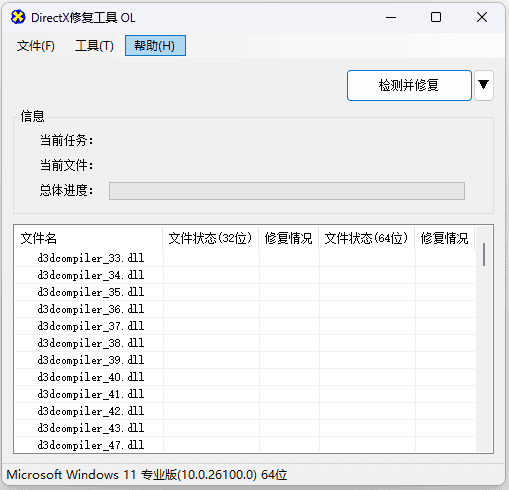
Task: Select the d3dcompiler_42.dll row
Action: (245, 411)
